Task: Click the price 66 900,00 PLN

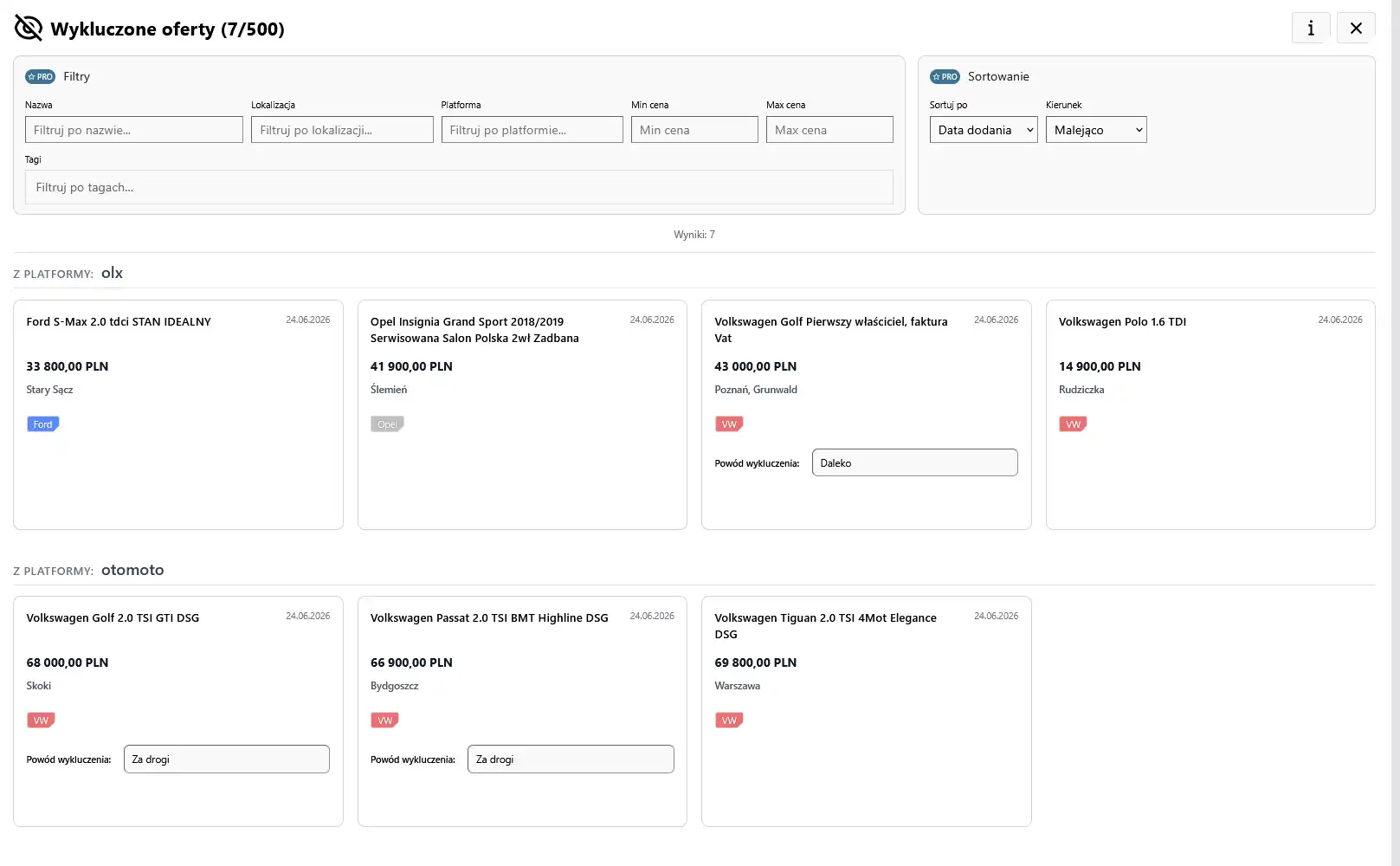Action: 411,662
